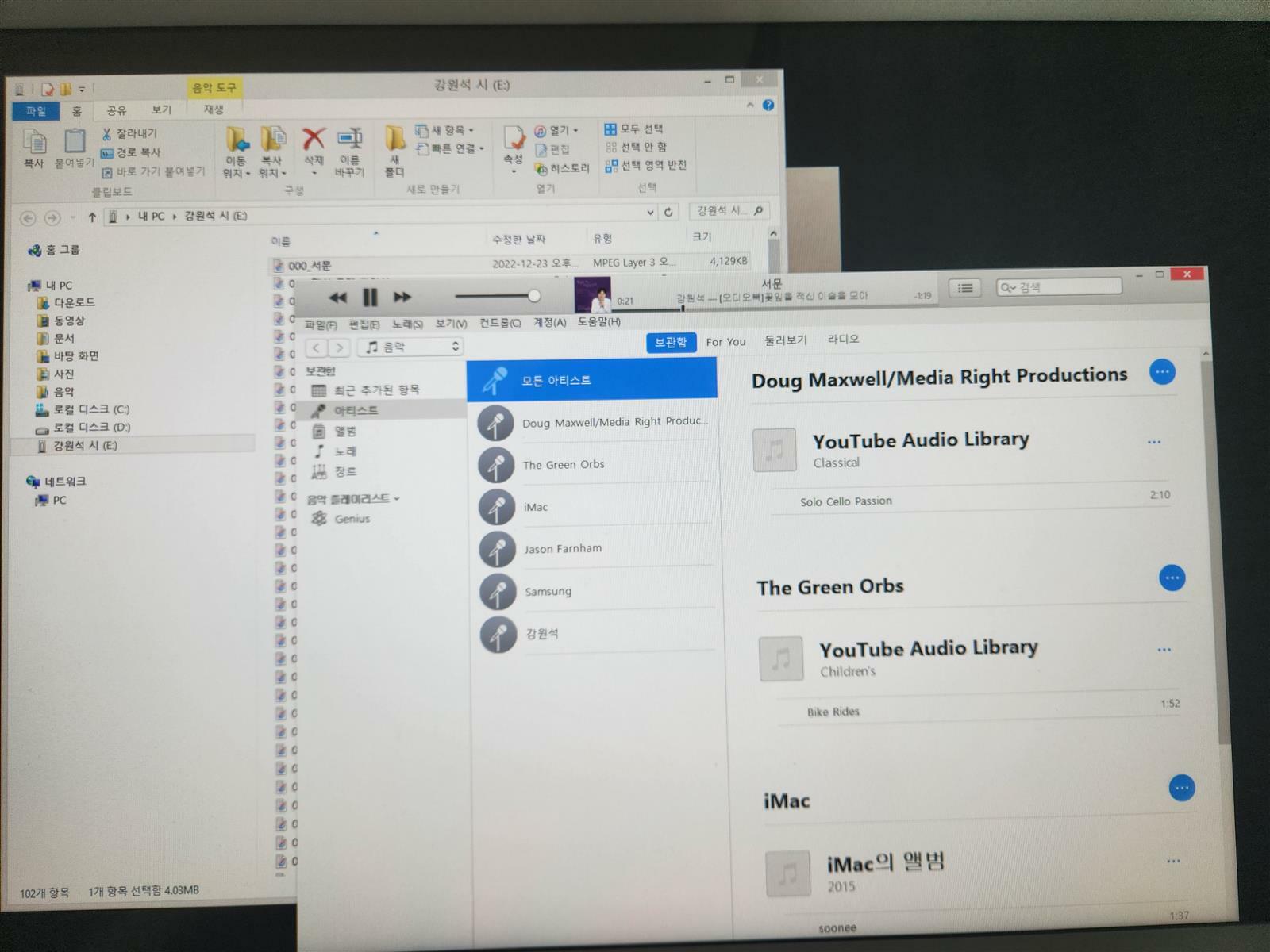This screenshot has height=952, width=1270.
Task: Play the song Bike Rides
Action: [833, 712]
